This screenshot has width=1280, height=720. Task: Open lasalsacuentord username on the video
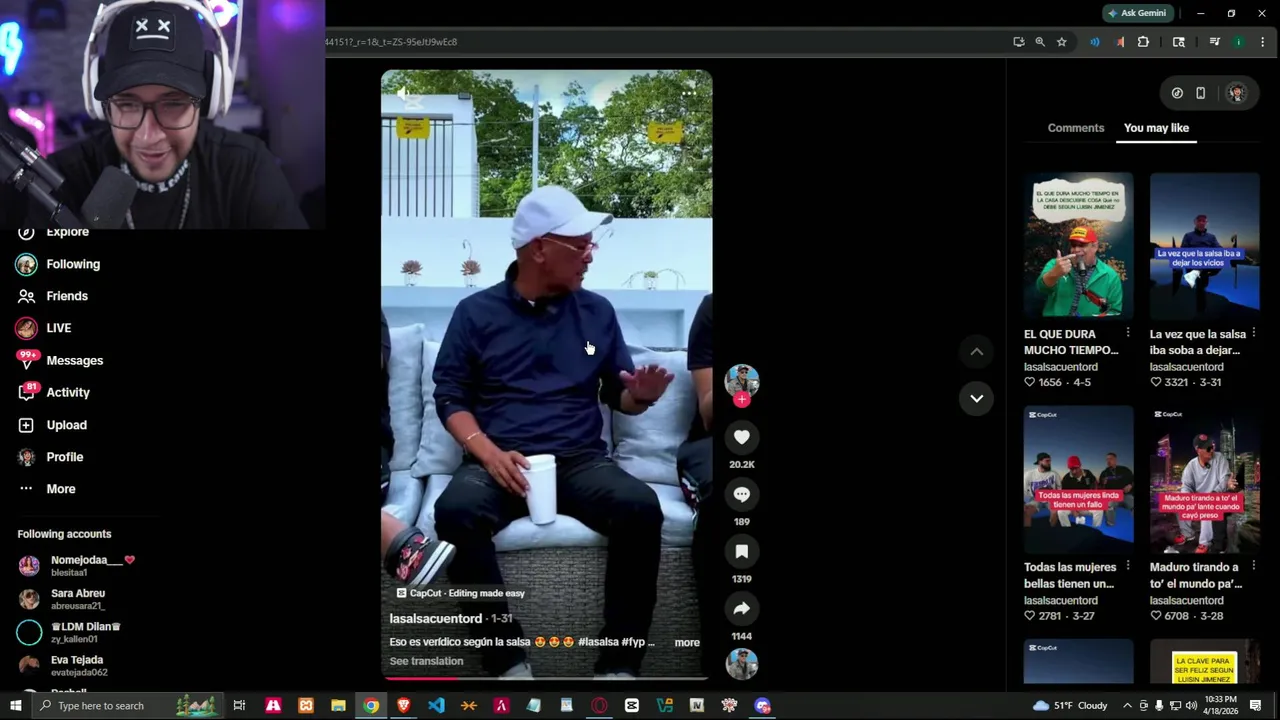coord(436,618)
